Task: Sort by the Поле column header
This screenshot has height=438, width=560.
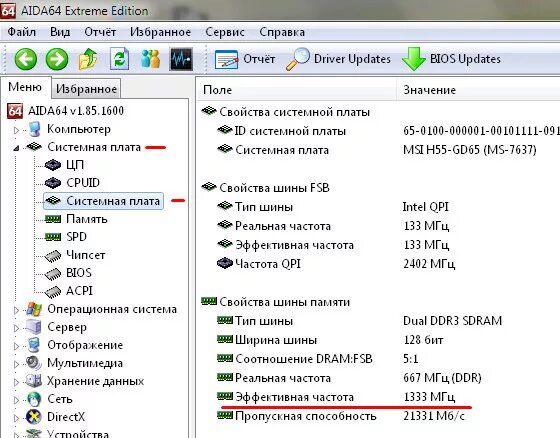Action: point(296,90)
